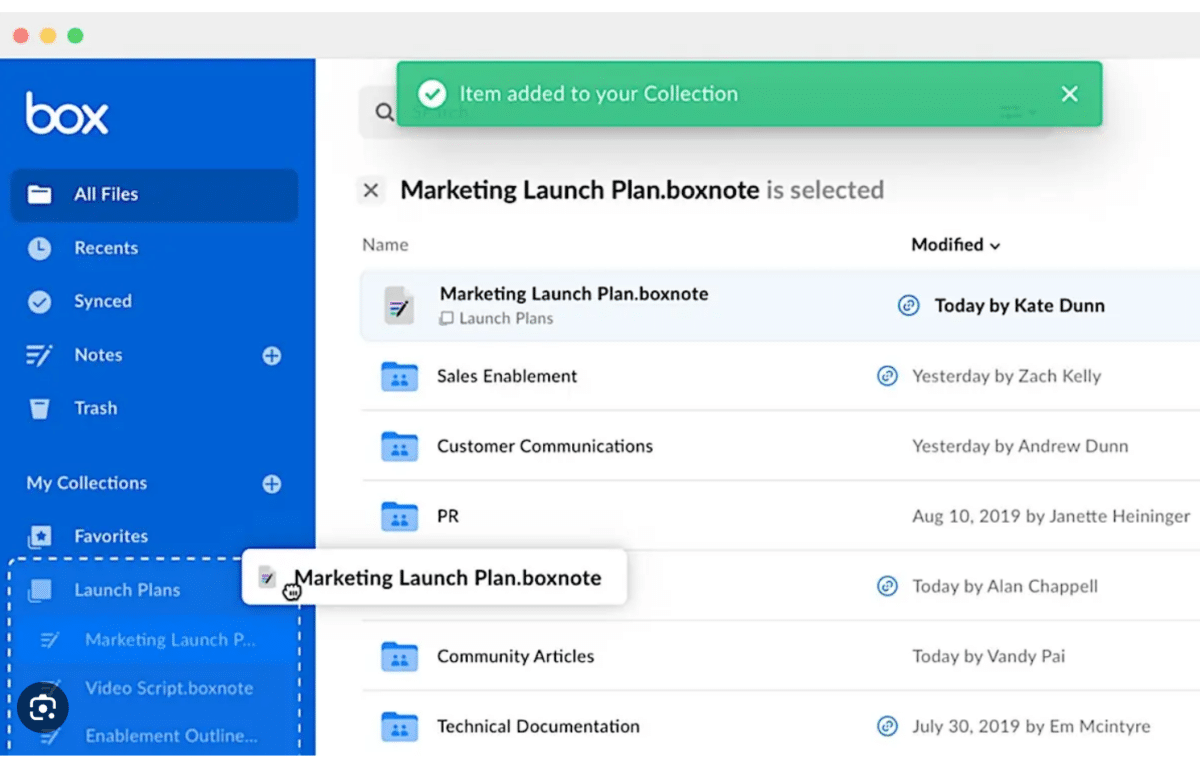This screenshot has height=758, width=1200.
Task: Click the Launch Plans tag under file name
Action: coord(505,318)
